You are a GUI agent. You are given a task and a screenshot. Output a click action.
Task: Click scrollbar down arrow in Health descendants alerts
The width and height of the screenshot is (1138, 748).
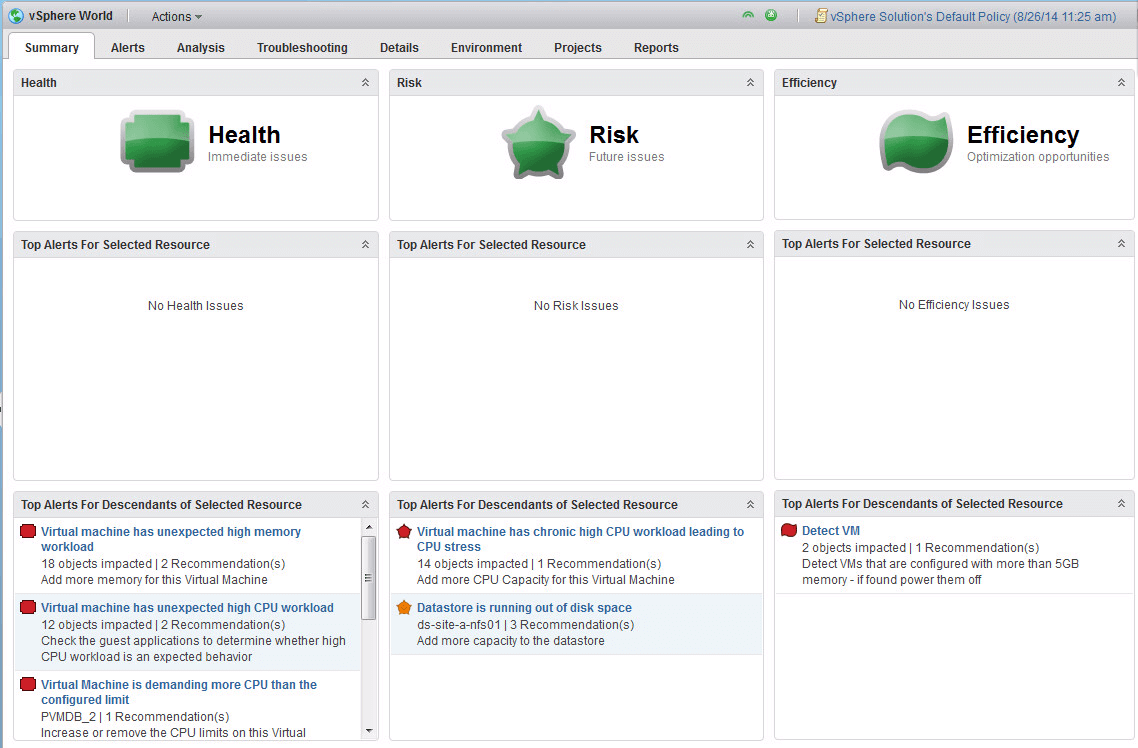(x=368, y=731)
